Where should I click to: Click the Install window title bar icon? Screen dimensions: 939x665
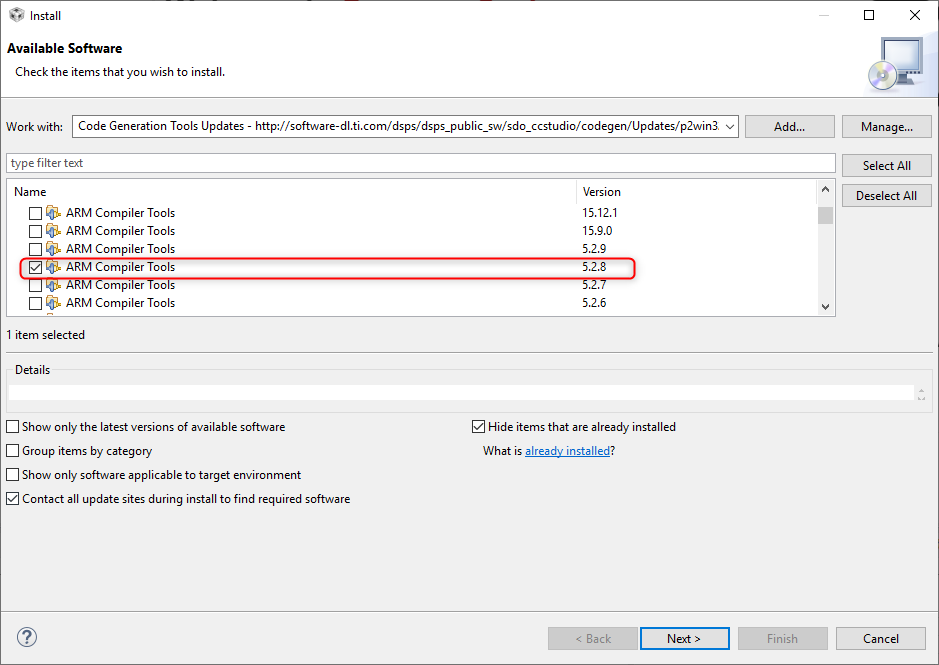[15, 15]
